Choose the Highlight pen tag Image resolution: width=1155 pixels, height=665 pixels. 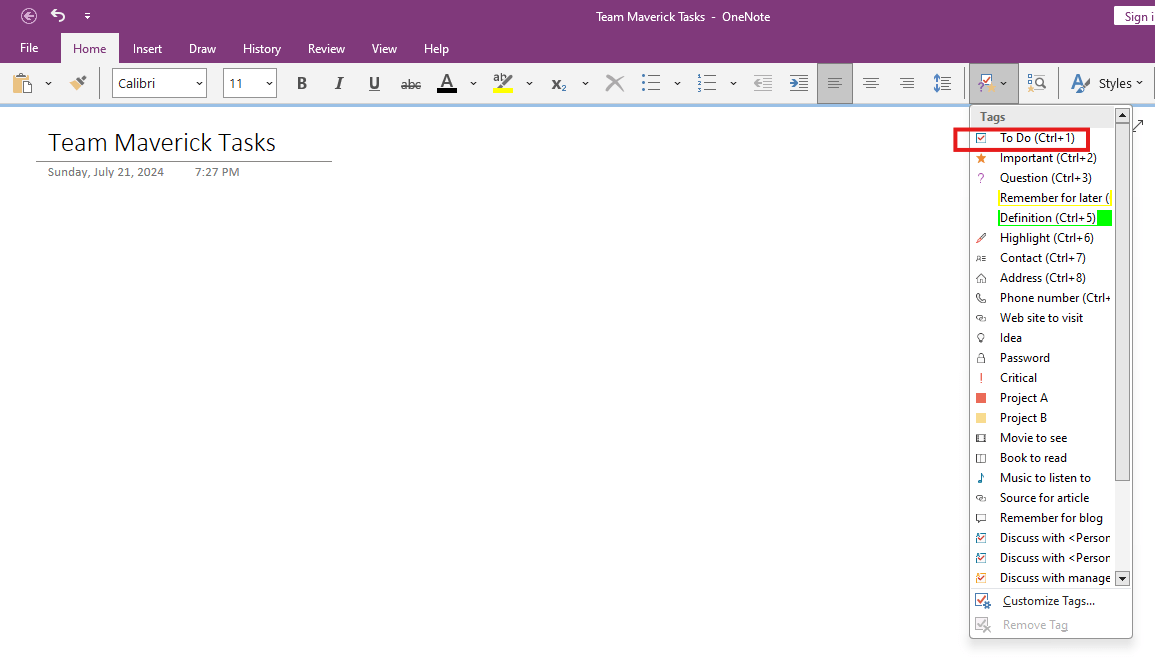(1042, 238)
